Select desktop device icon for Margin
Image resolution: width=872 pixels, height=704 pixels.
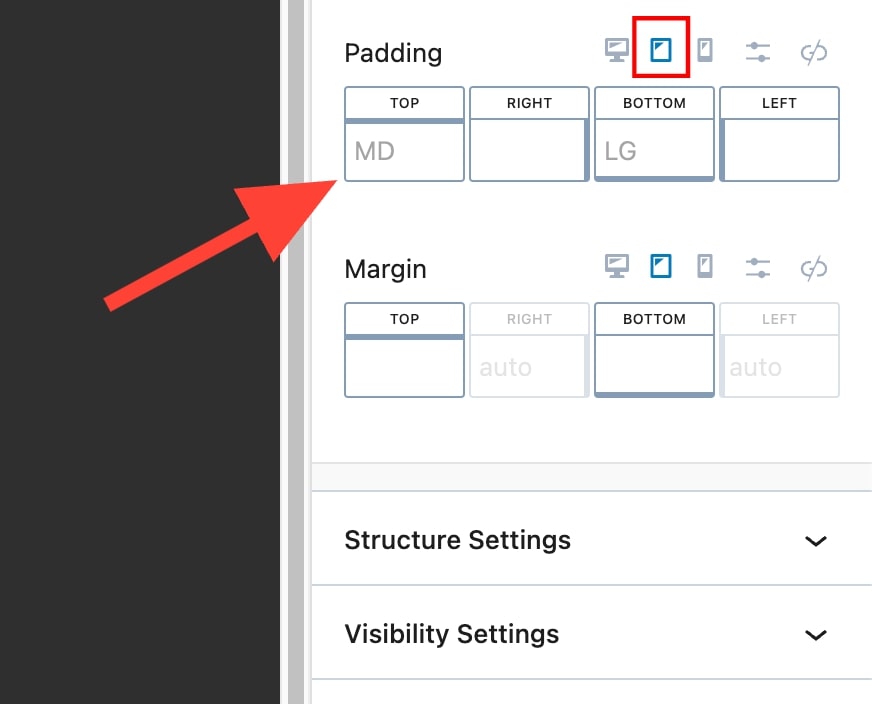tap(617, 267)
